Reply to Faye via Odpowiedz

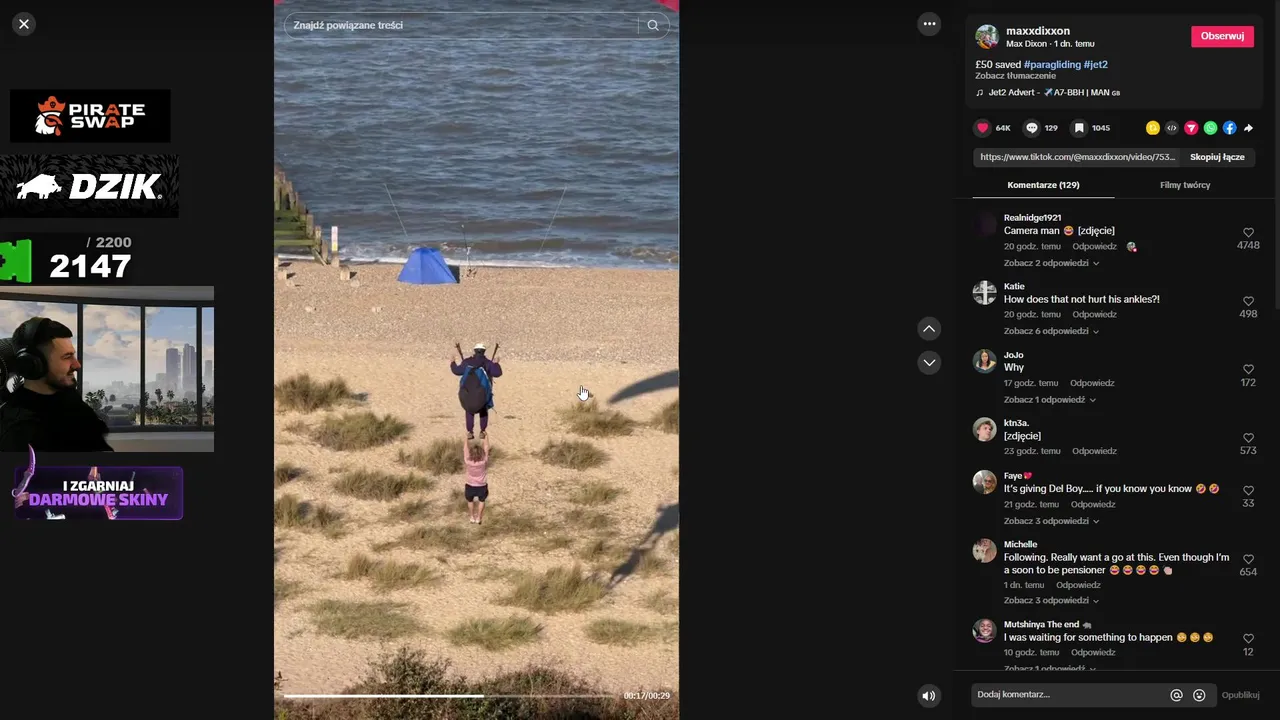pyautogui.click(x=1092, y=504)
